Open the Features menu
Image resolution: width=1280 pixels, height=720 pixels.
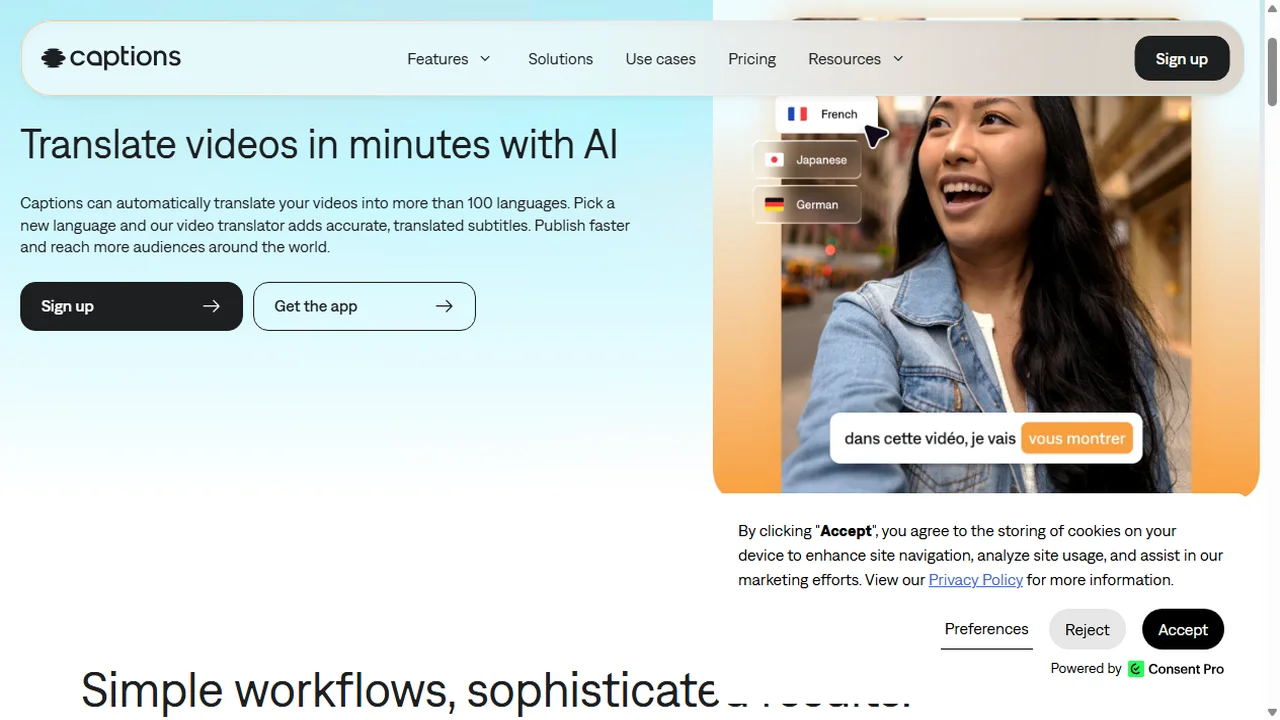pyautogui.click(x=449, y=59)
